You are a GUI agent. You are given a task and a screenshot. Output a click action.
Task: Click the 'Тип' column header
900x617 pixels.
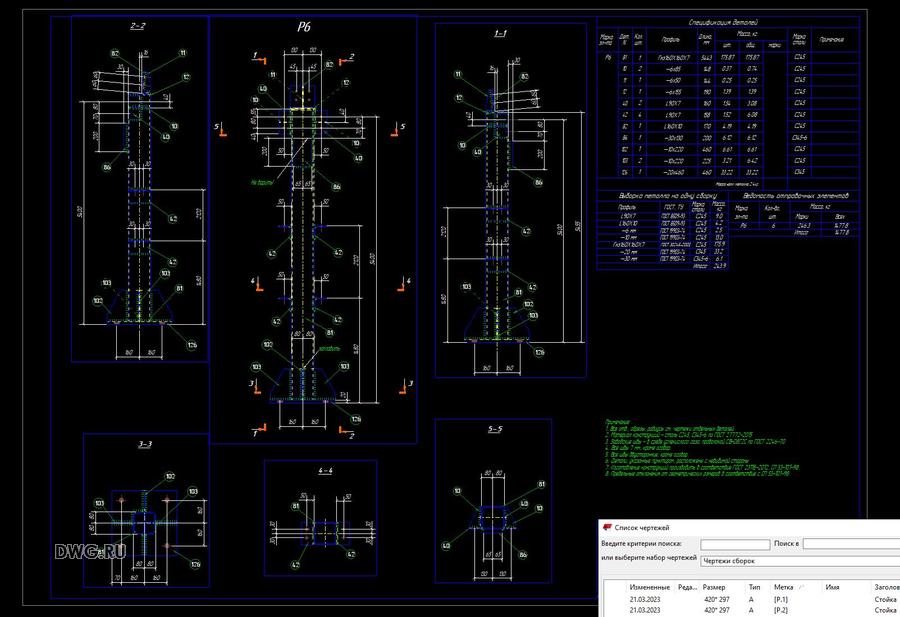pos(755,588)
